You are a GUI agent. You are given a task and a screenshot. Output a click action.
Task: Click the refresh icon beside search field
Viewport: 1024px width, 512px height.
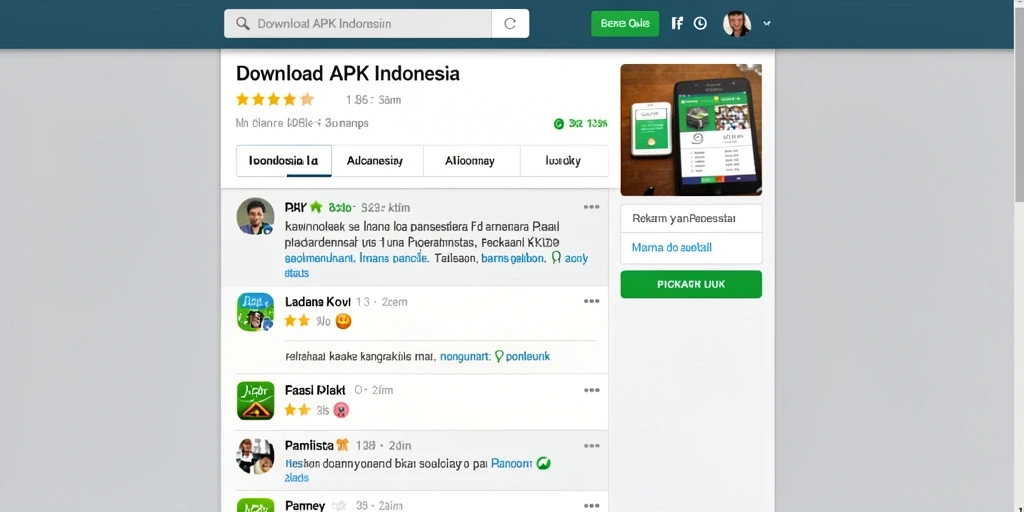pyautogui.click(x=510, y=24)
